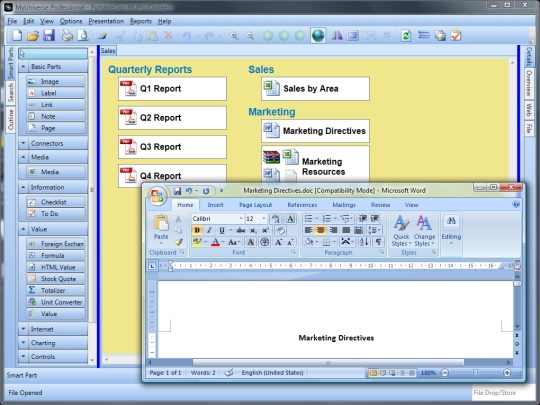Image resolution: width=540 pixels, height=405 pixels.
Task: Open the Marketing Directives document item
Action: click(315, 131)
